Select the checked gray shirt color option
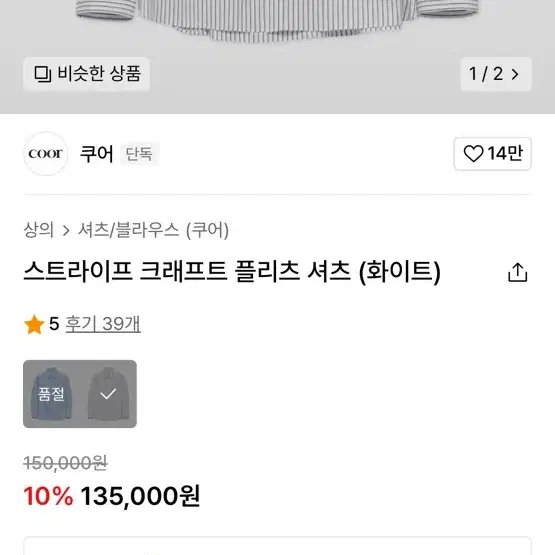This screenshot has height=555, width=555. [108, 394]
